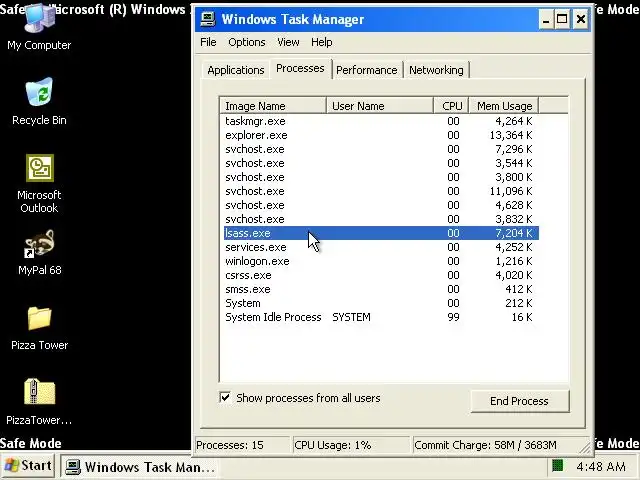Select the csrss.exe process
The height and width of the screenshot is (480, 640).
(x=381, y=275)
